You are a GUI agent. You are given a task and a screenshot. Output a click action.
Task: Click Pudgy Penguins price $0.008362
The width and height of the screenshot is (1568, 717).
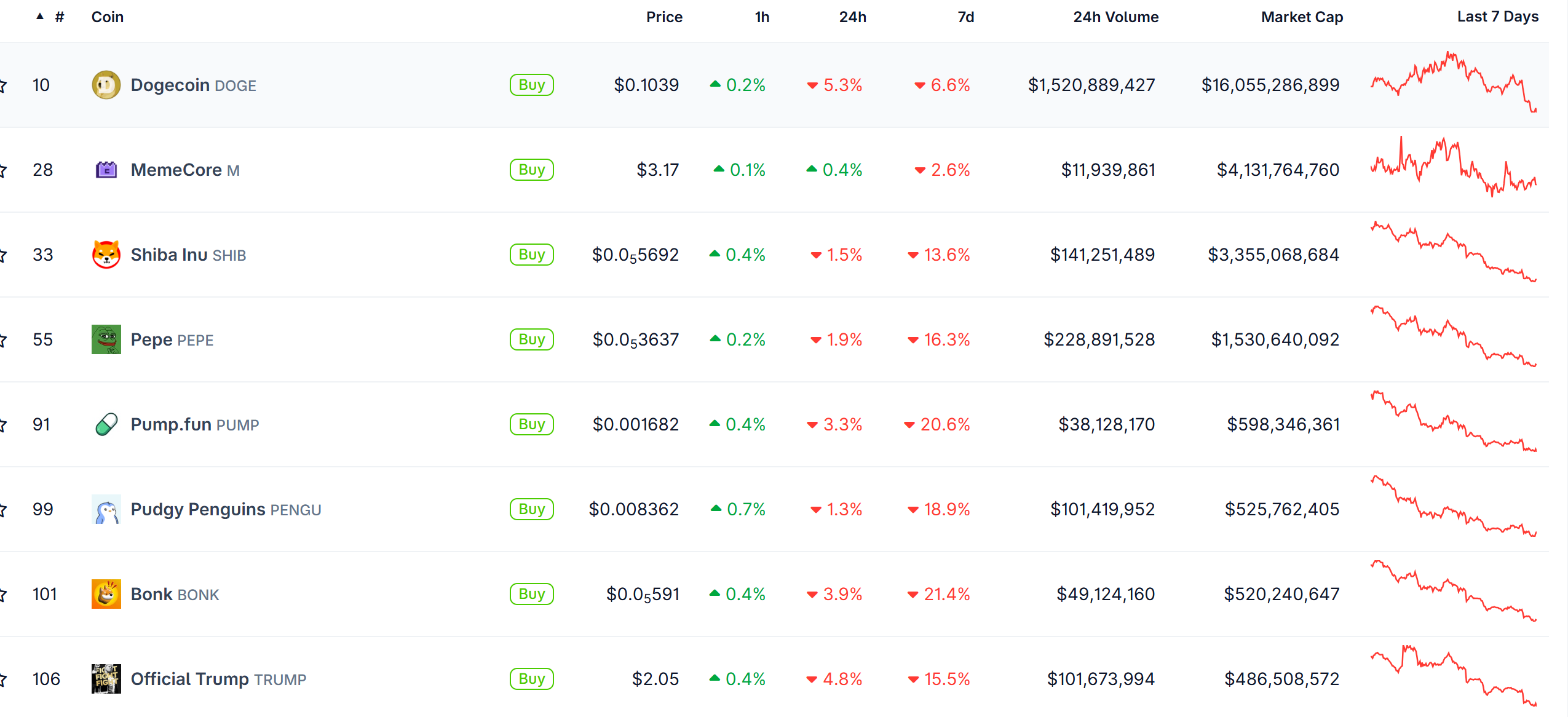[634, 509]
